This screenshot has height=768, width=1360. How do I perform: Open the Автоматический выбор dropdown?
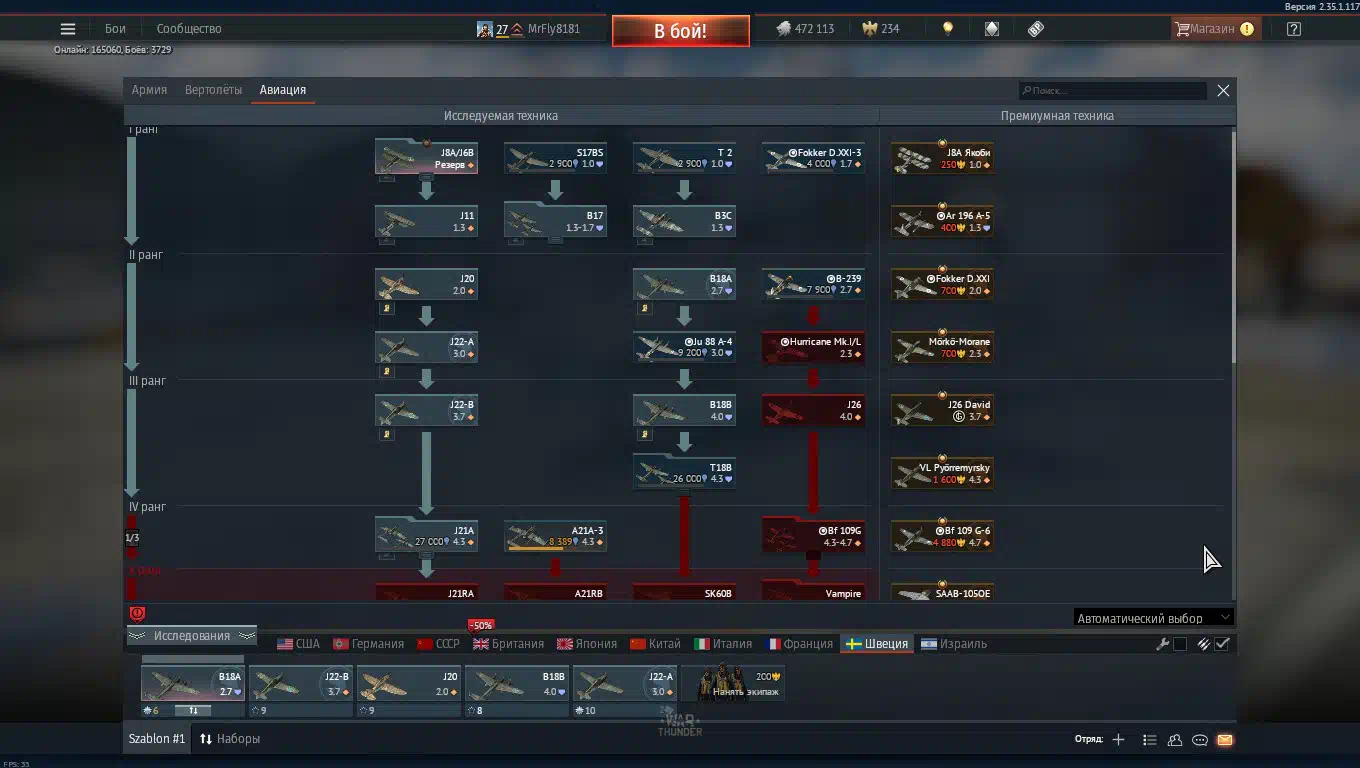[1153, 618]
